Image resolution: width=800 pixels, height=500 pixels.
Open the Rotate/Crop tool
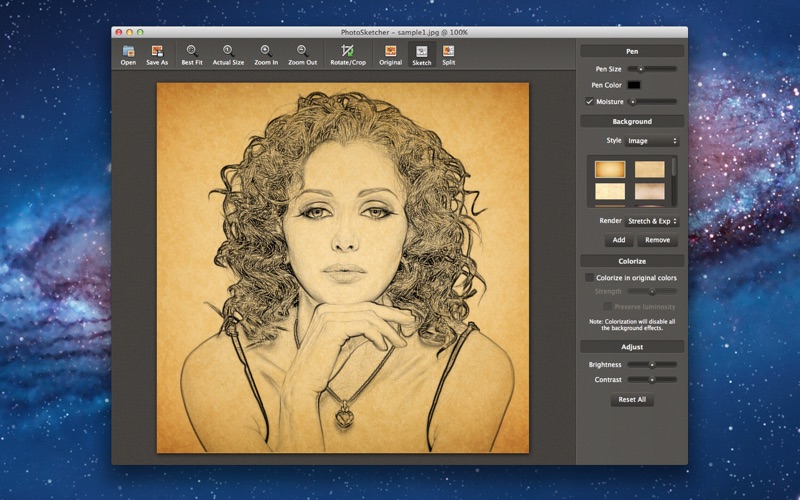(x=347, y=51)
